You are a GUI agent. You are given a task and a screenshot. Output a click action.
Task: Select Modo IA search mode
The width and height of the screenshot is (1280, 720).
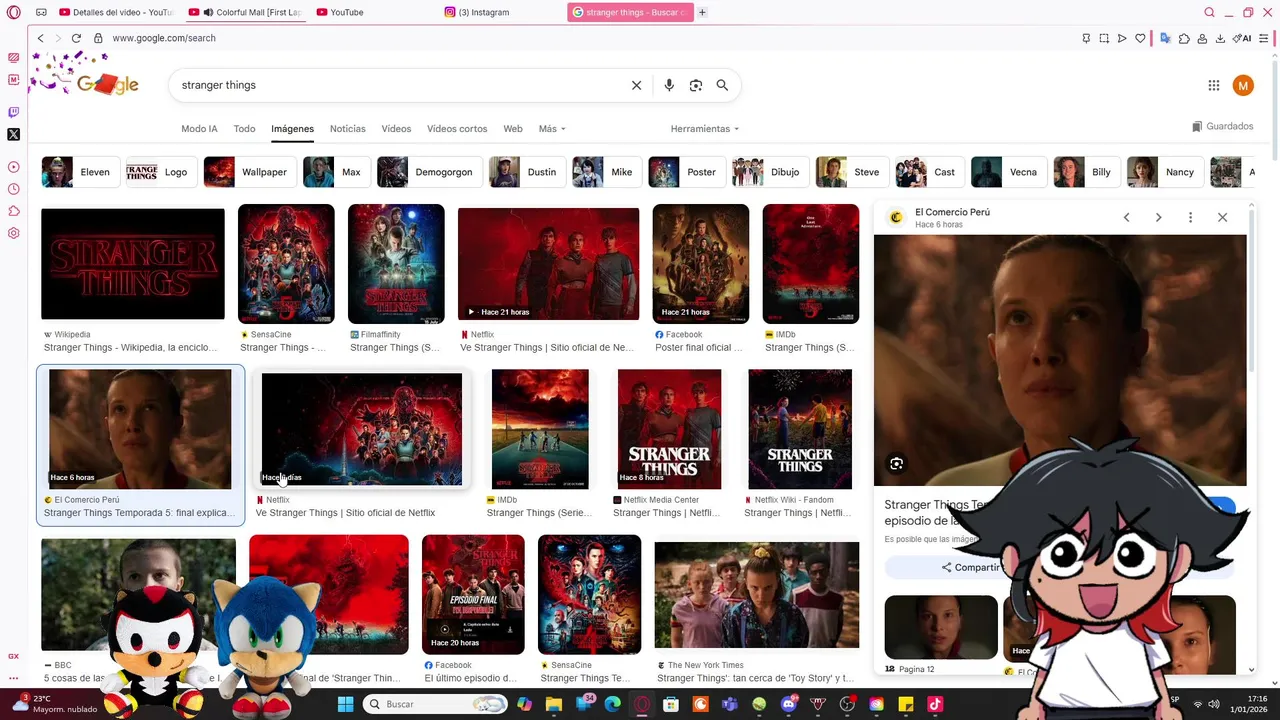coord(199,129)
